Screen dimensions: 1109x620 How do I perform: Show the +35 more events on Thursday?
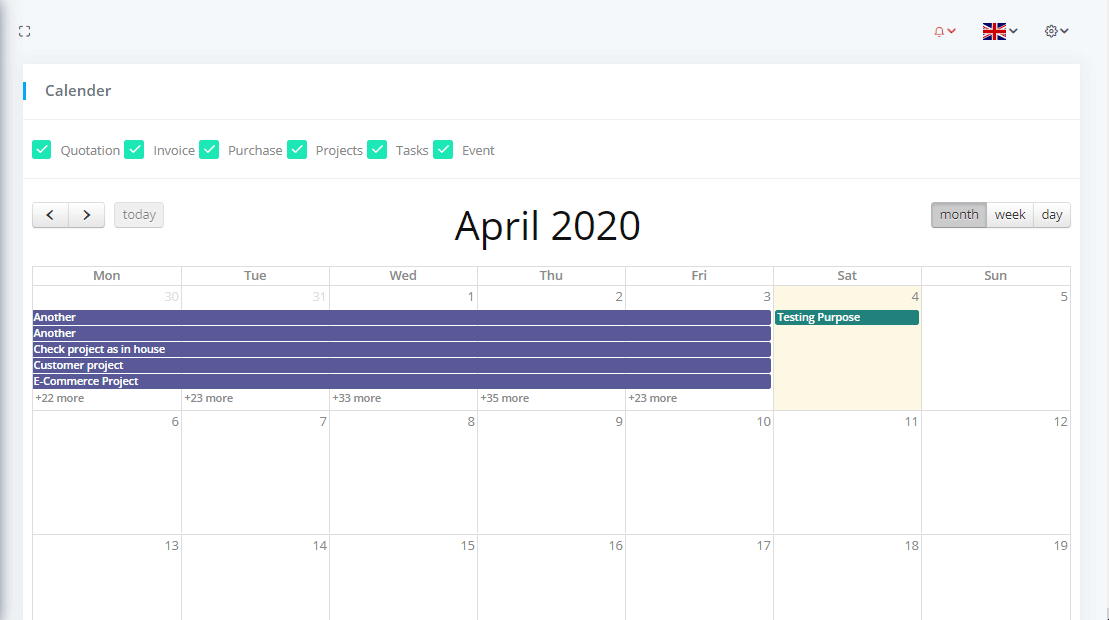pos(504,398)
